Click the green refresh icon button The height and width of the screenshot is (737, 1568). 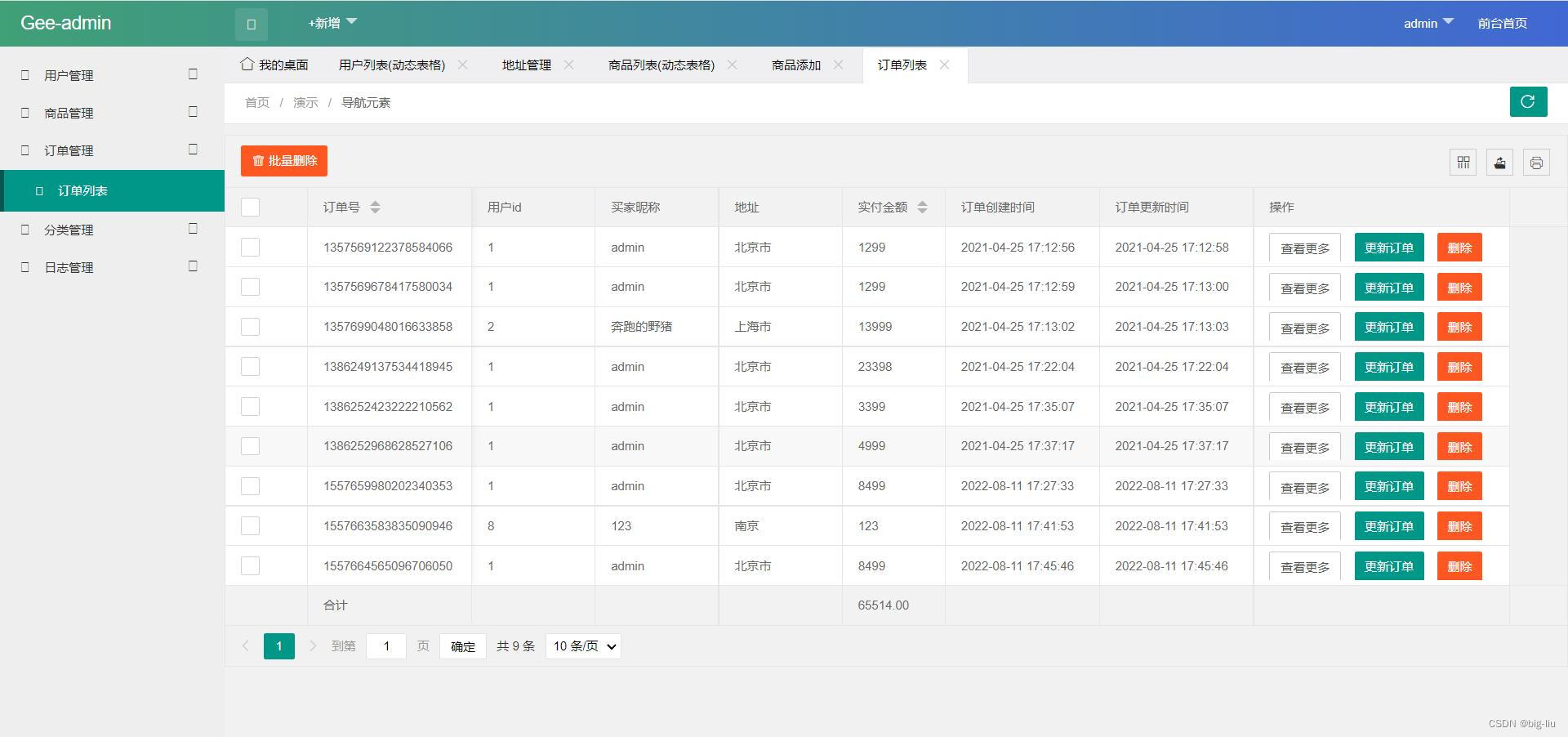click(1528, 101)
